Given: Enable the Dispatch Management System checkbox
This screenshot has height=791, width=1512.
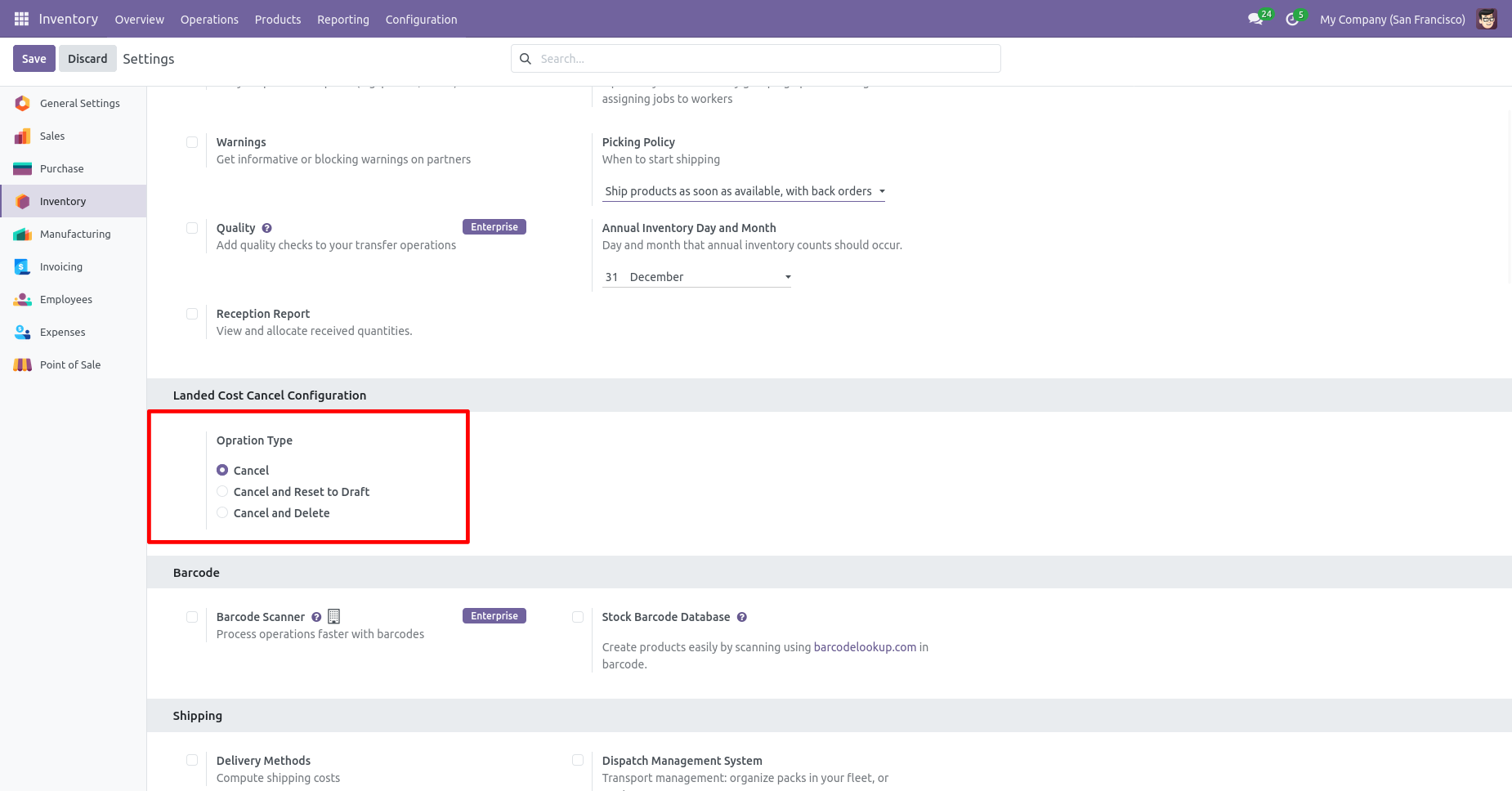Looking at the screenshot, I should (578, 760).
